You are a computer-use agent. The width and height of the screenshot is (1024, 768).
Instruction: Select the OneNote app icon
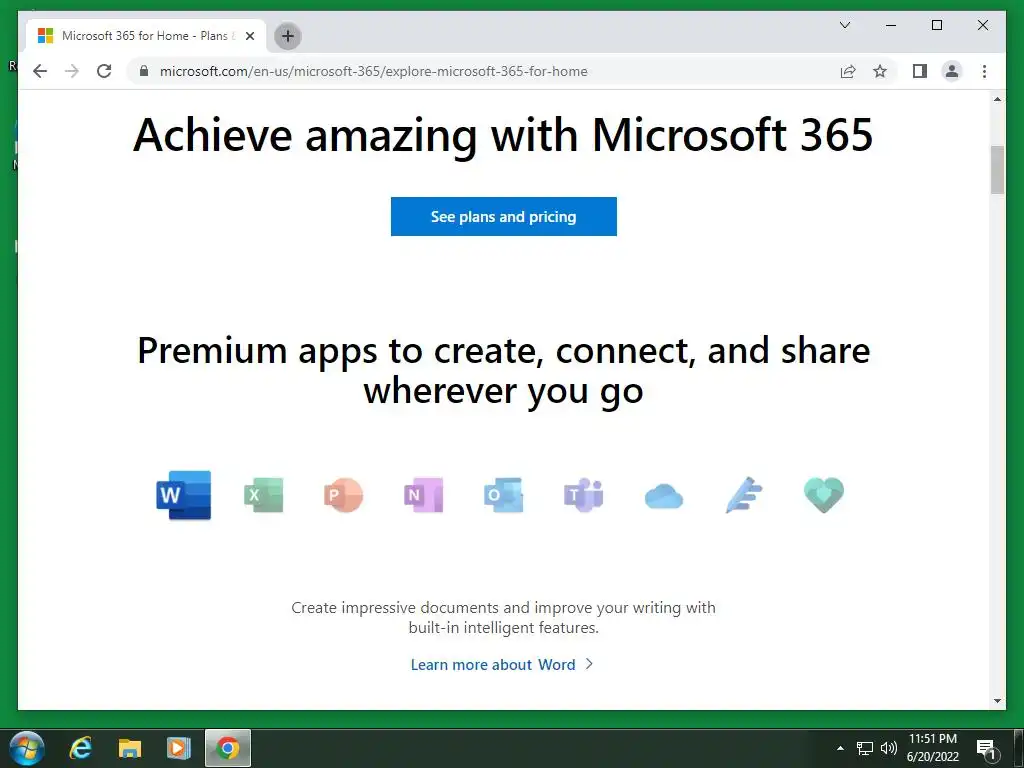(x=424, y=495)
